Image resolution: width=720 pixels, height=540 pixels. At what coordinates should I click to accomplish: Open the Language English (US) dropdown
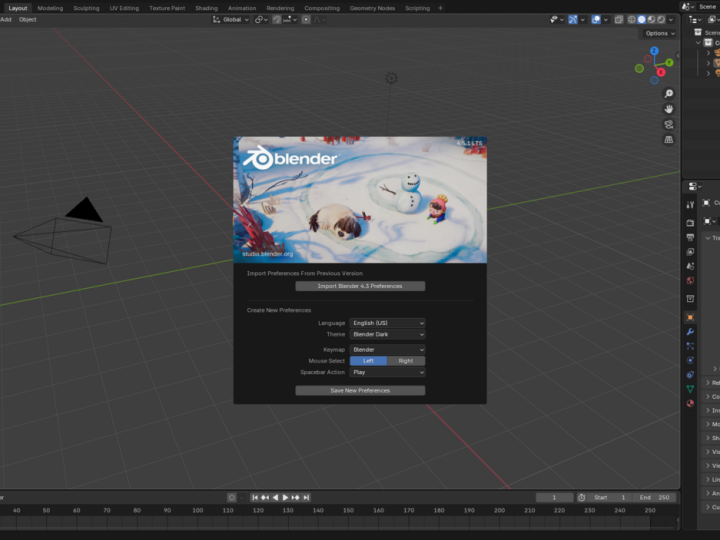388,323
